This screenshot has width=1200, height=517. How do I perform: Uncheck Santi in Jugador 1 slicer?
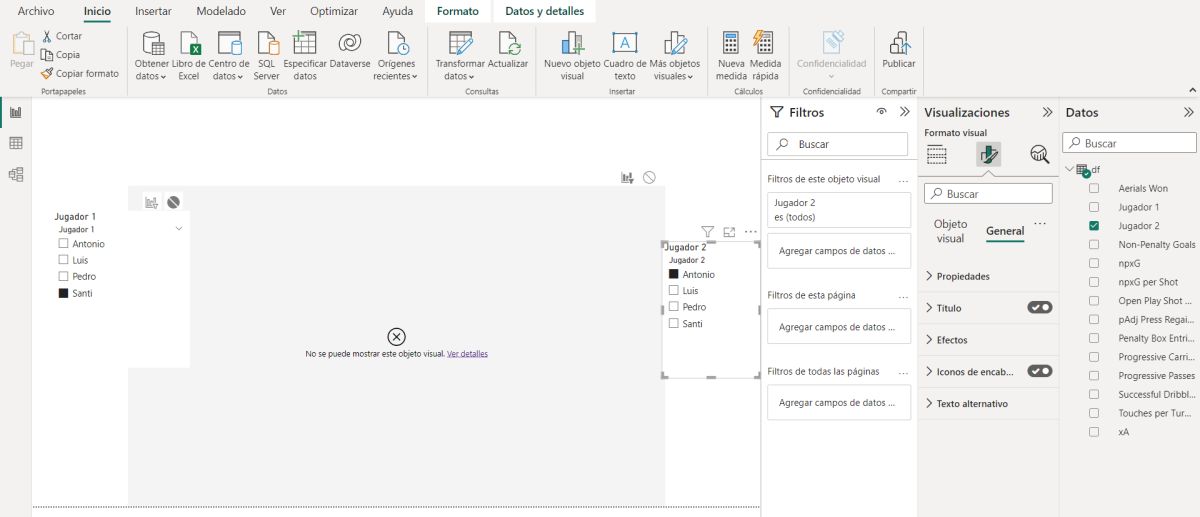click(x=64, y=293)
